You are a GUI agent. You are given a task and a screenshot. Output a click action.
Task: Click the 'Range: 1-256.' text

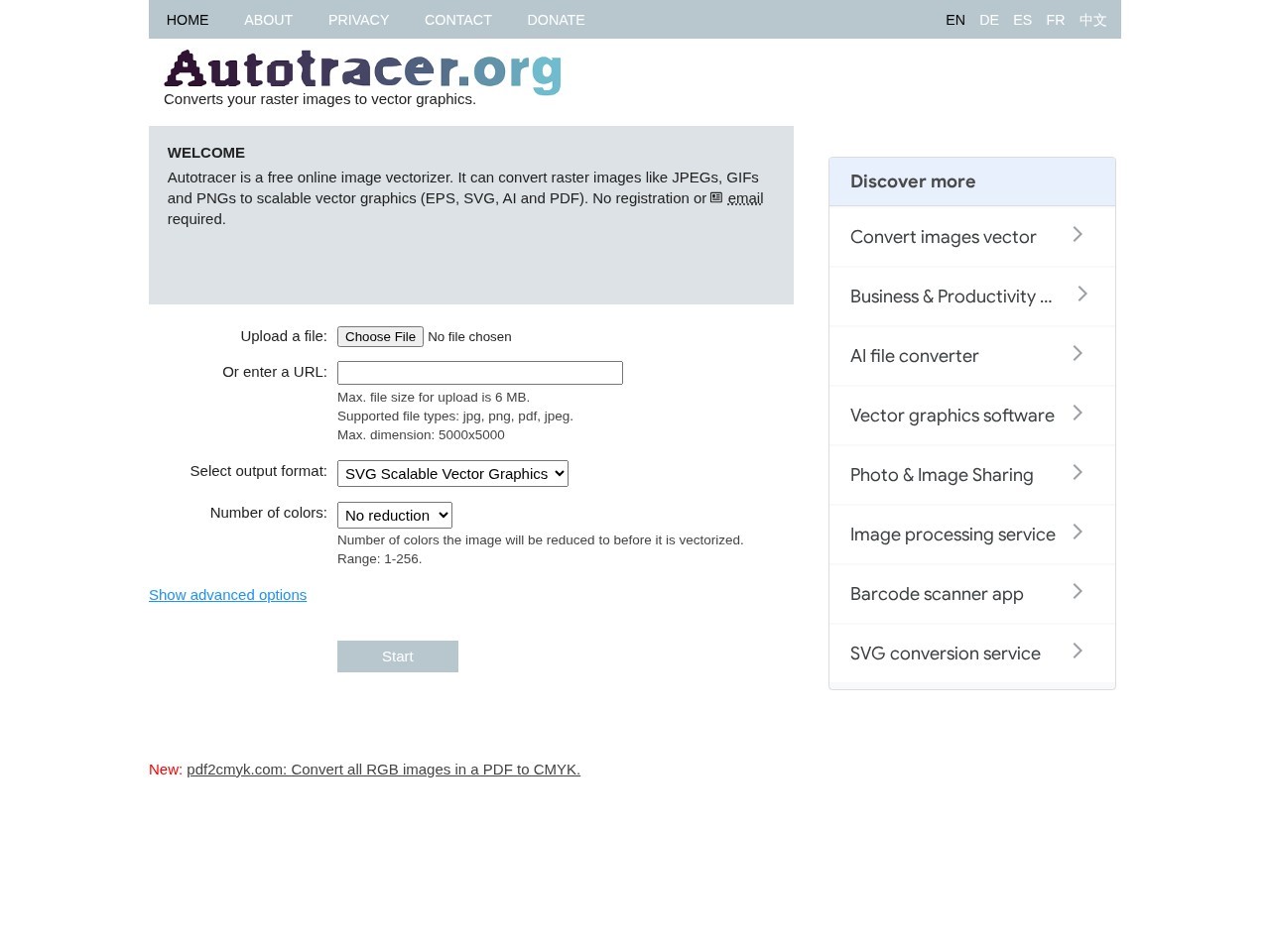click(x=379, y=558)
